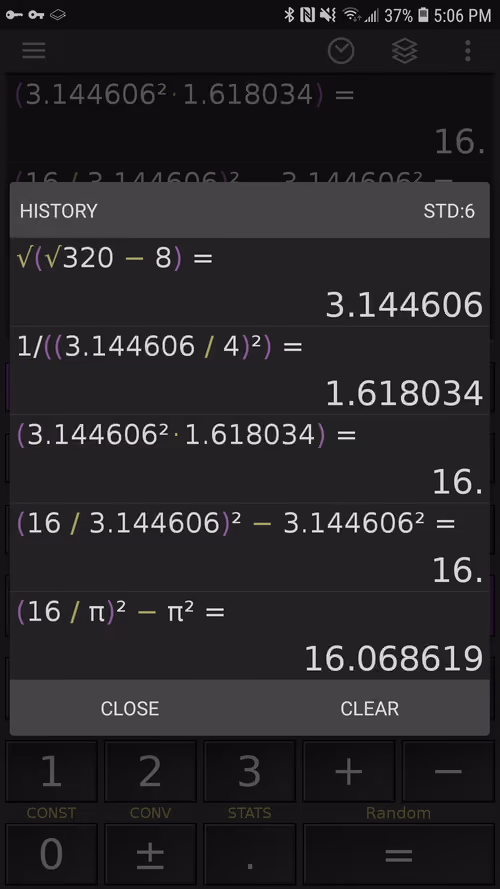This screenshot has width=500, height=889.
Task: Tap the Wi-Fi status icon
Action: [351, 15]
